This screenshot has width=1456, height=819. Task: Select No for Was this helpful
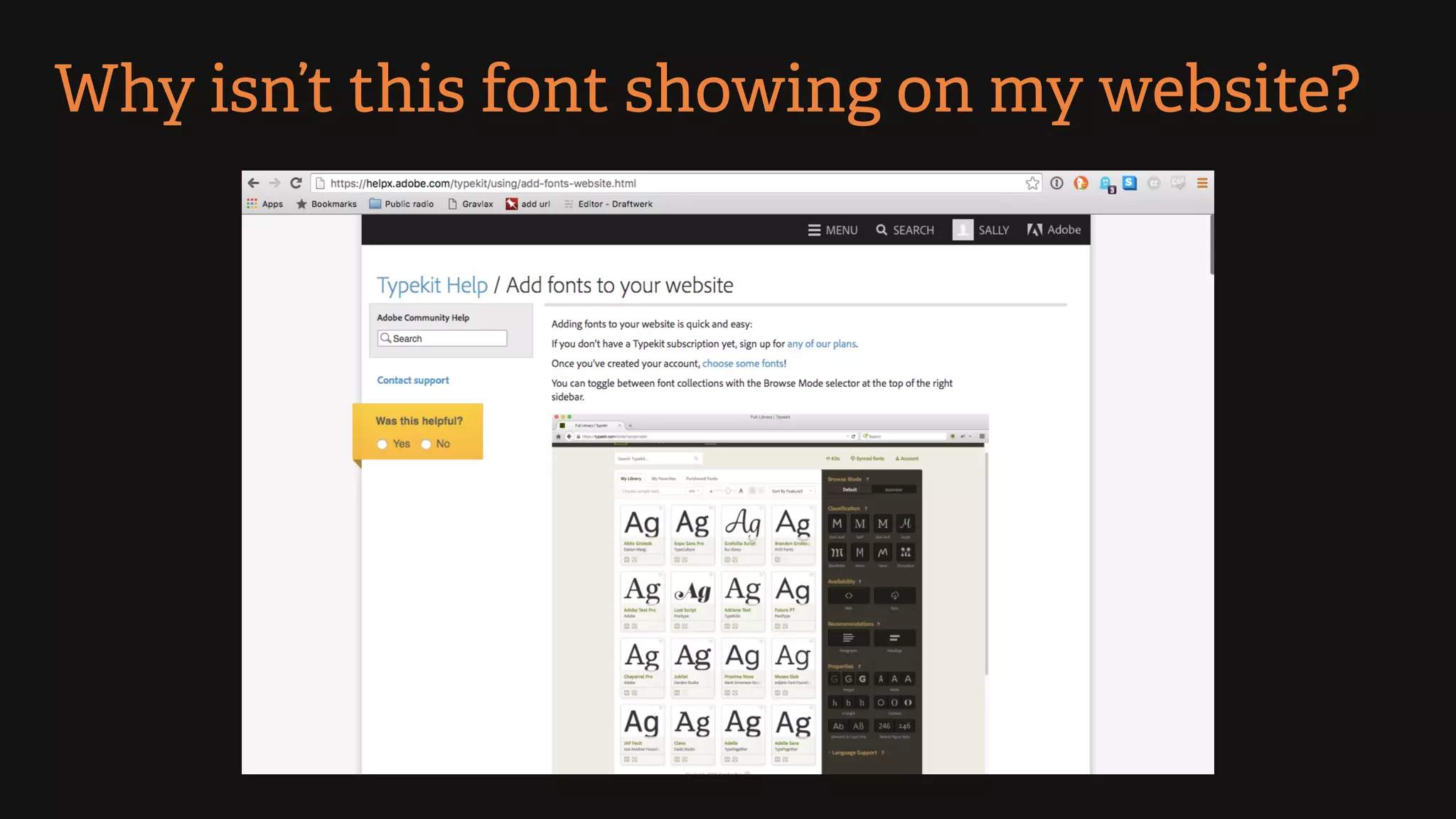(x=427, y=444)
